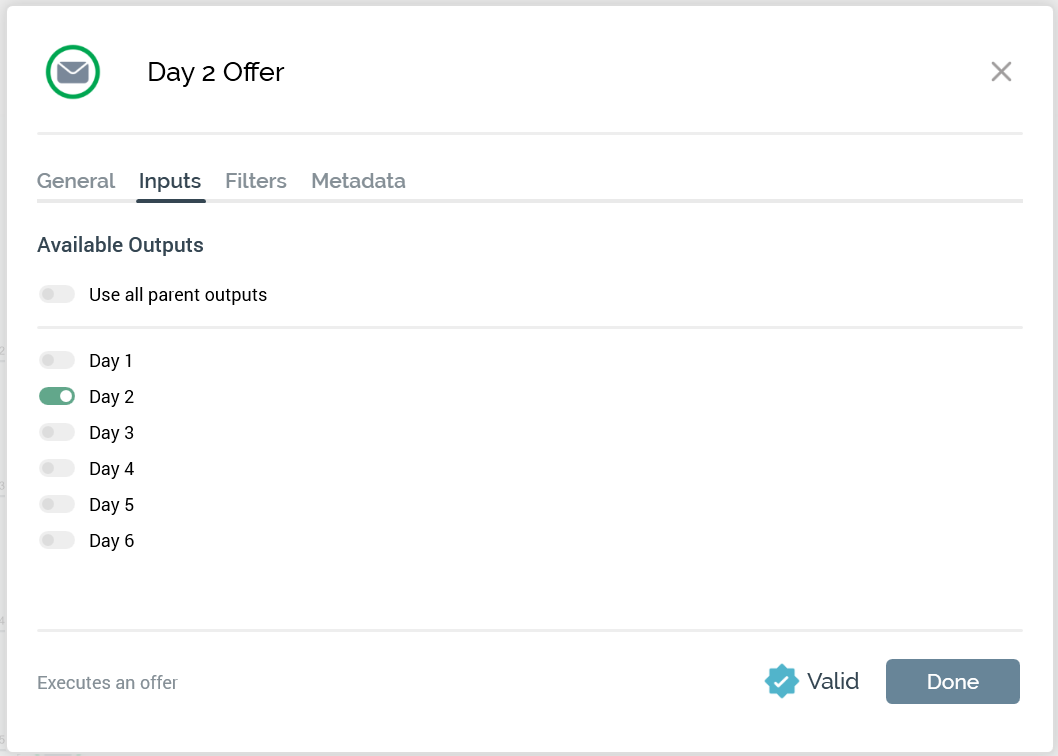
Task: Select the Inputs tab
Action: pyautogui.click(x=170, y=181)
